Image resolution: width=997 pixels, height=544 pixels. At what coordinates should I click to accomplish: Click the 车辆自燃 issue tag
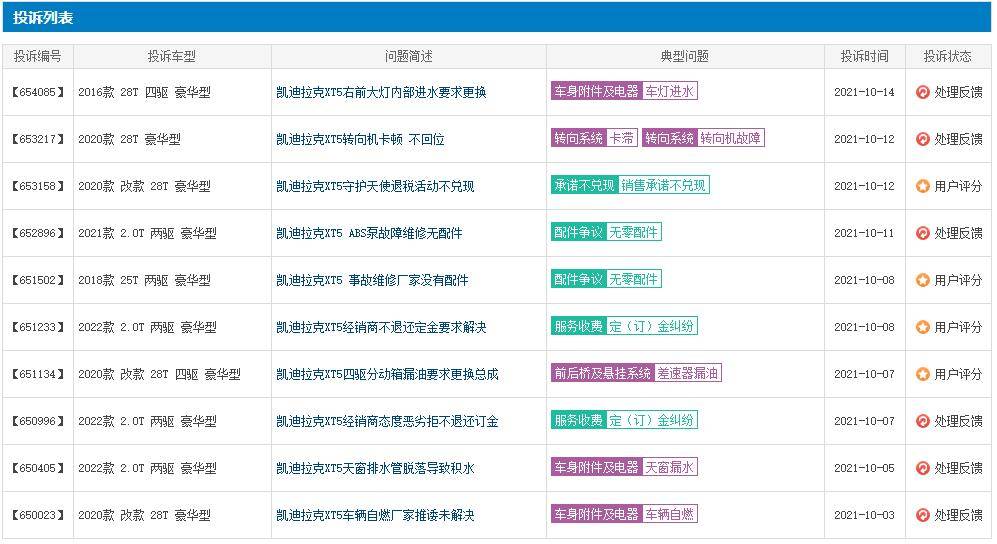click(669, 515)
